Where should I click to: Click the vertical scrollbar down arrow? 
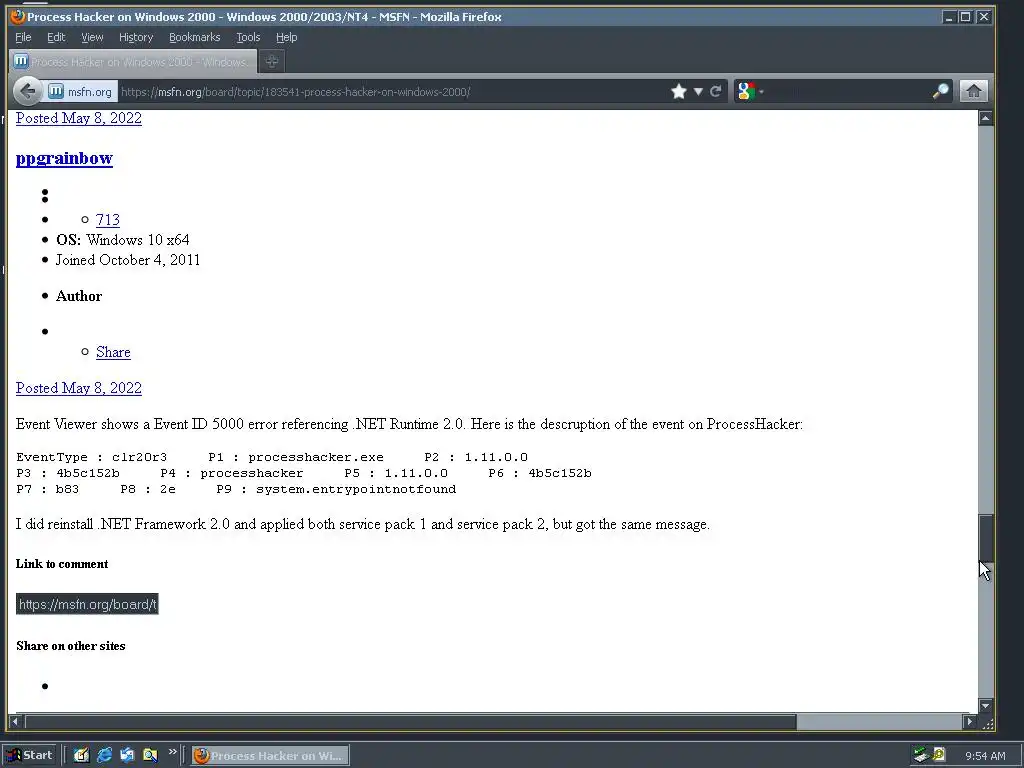click(985, 705)
